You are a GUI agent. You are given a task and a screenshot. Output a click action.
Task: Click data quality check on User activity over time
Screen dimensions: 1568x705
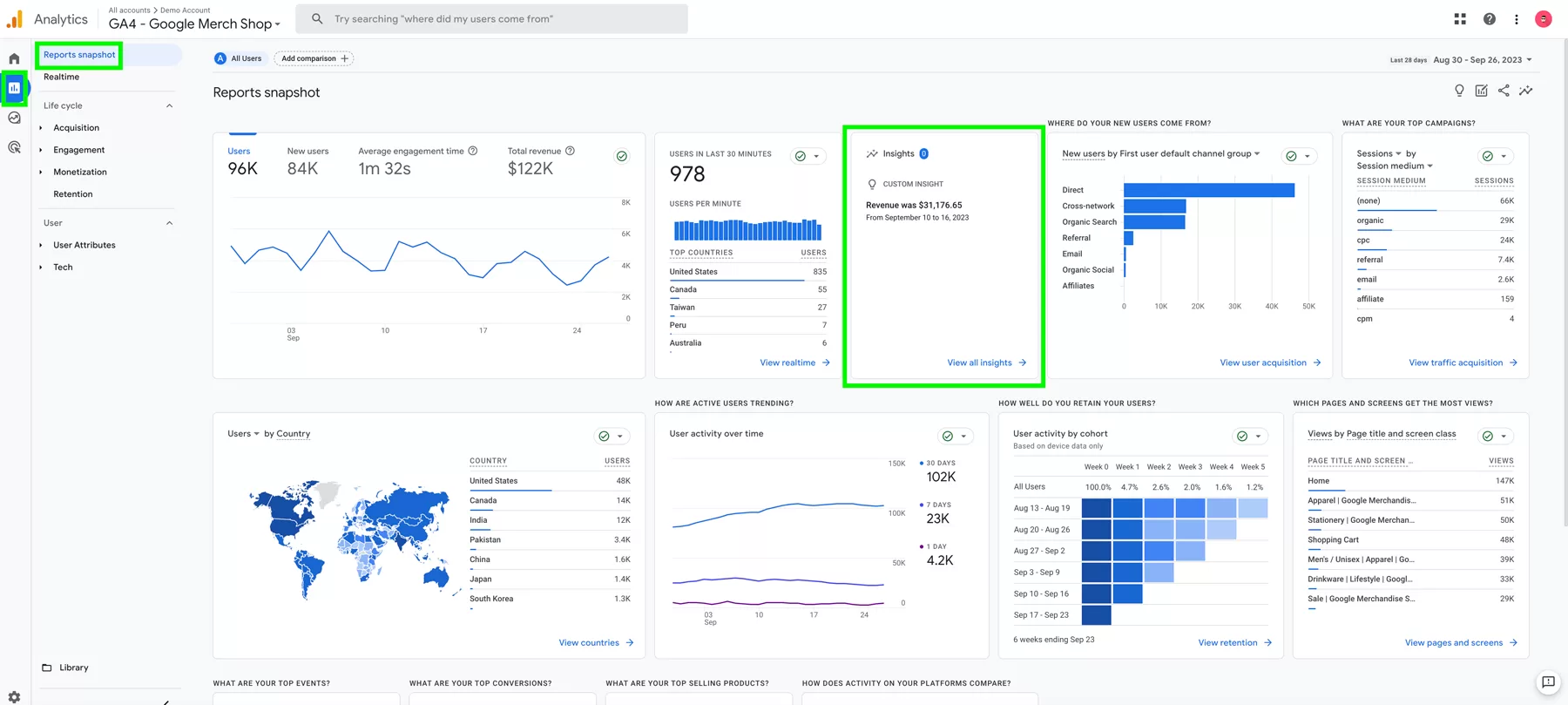pos(948,436)
